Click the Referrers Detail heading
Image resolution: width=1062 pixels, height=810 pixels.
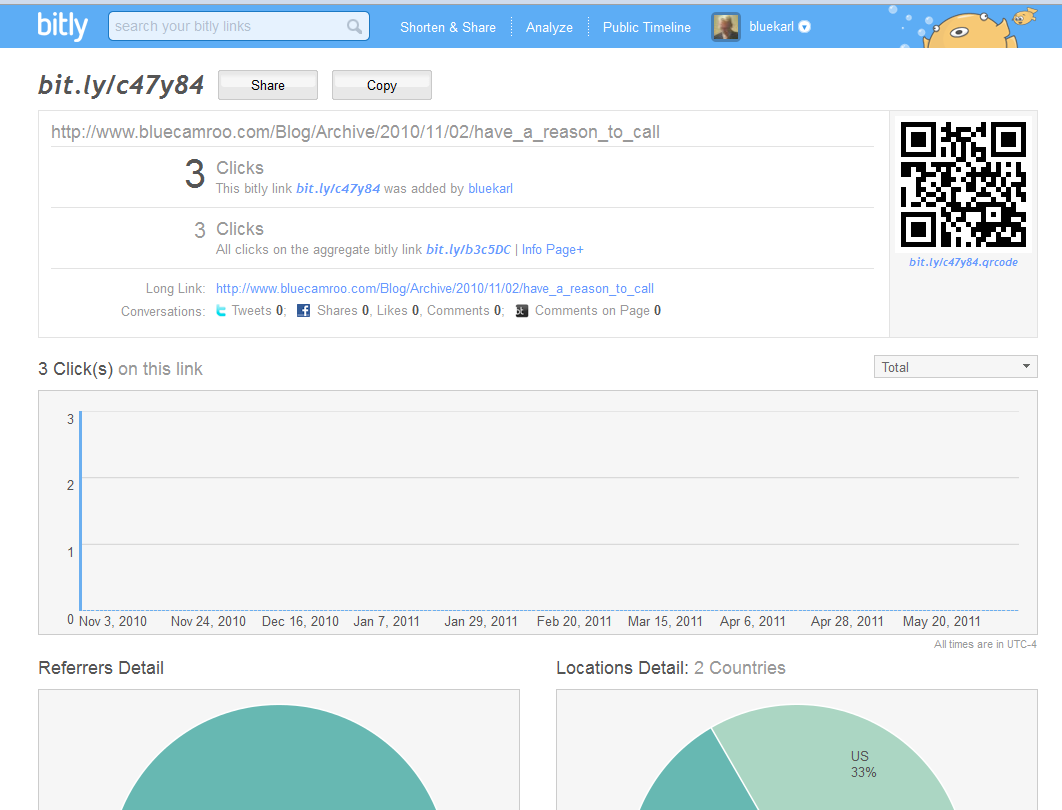101,668
